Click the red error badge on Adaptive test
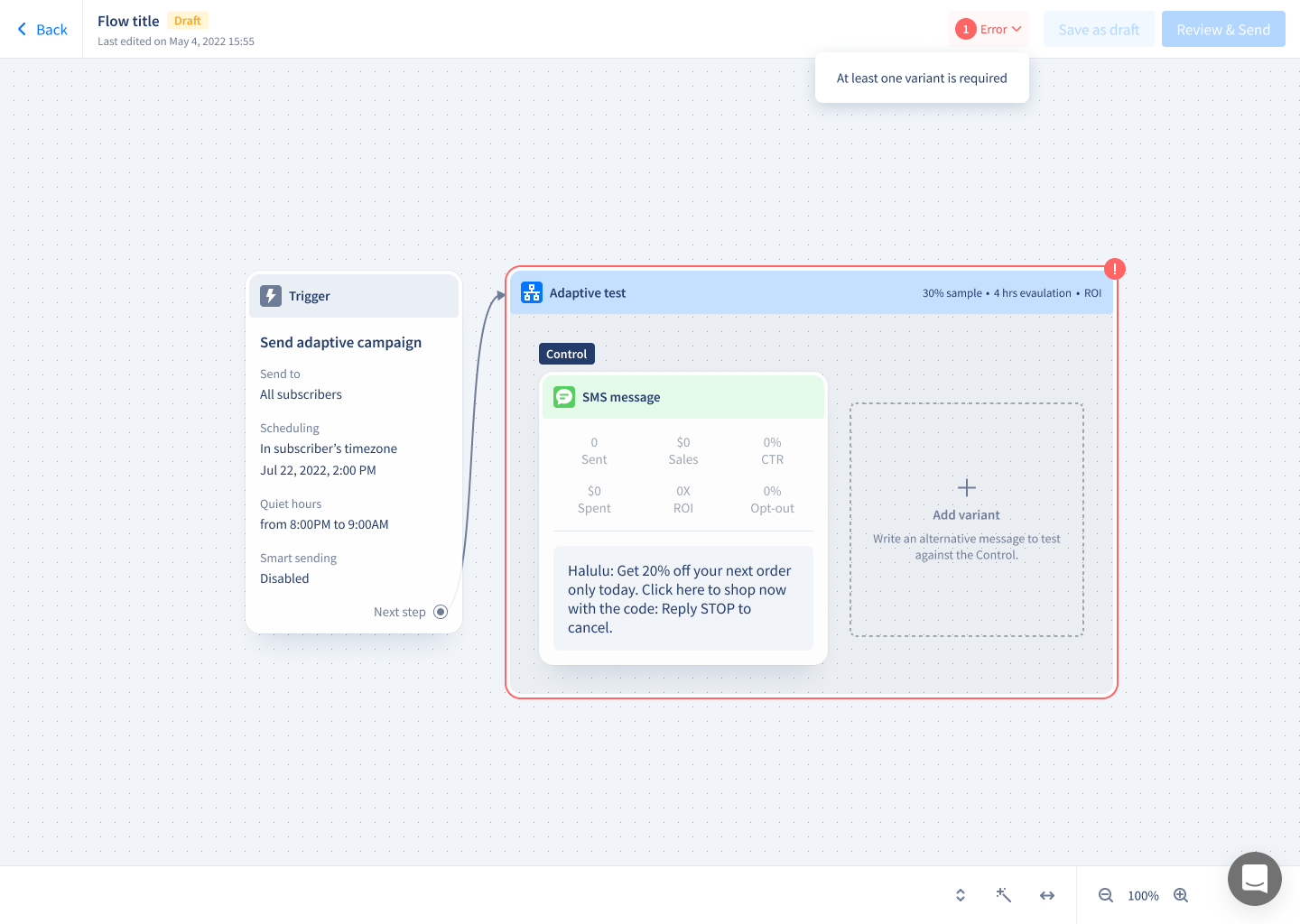 [x=1115, y=269]
